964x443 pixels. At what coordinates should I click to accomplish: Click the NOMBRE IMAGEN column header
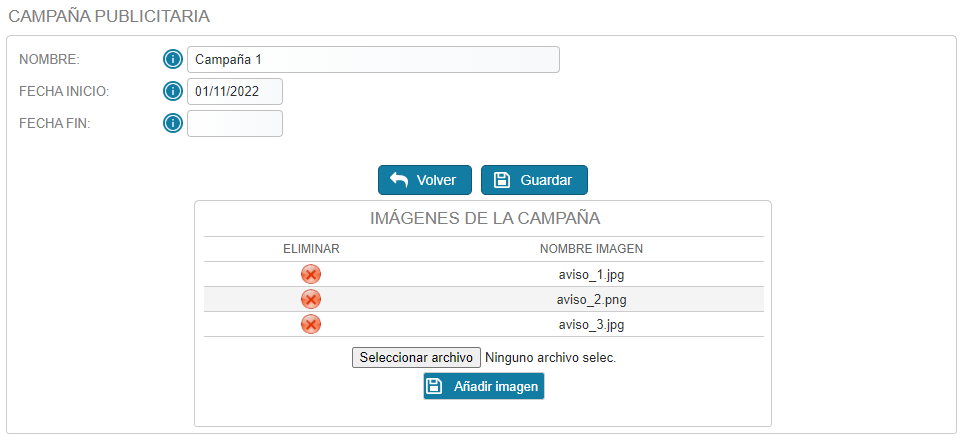pyautogui.click(x=591, y=249)
